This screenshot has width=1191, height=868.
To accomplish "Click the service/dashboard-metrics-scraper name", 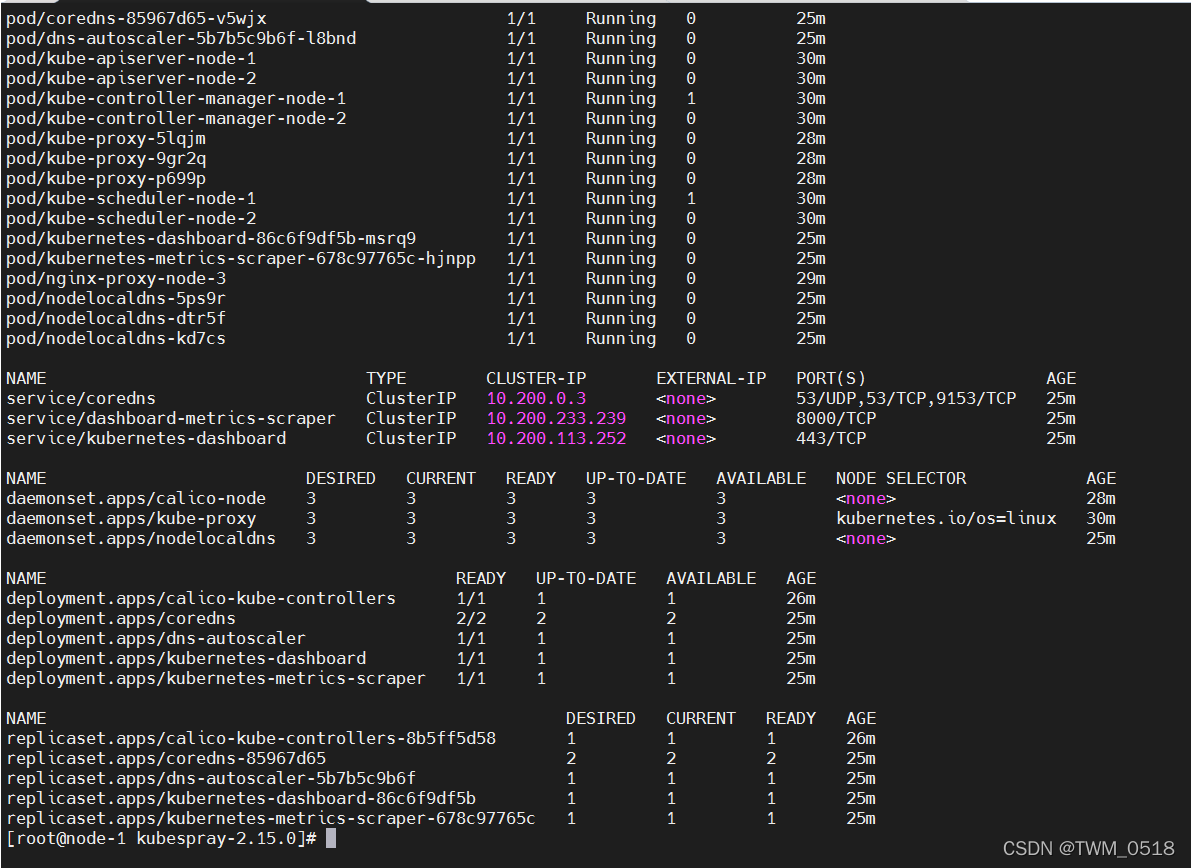I will point(171,418).
